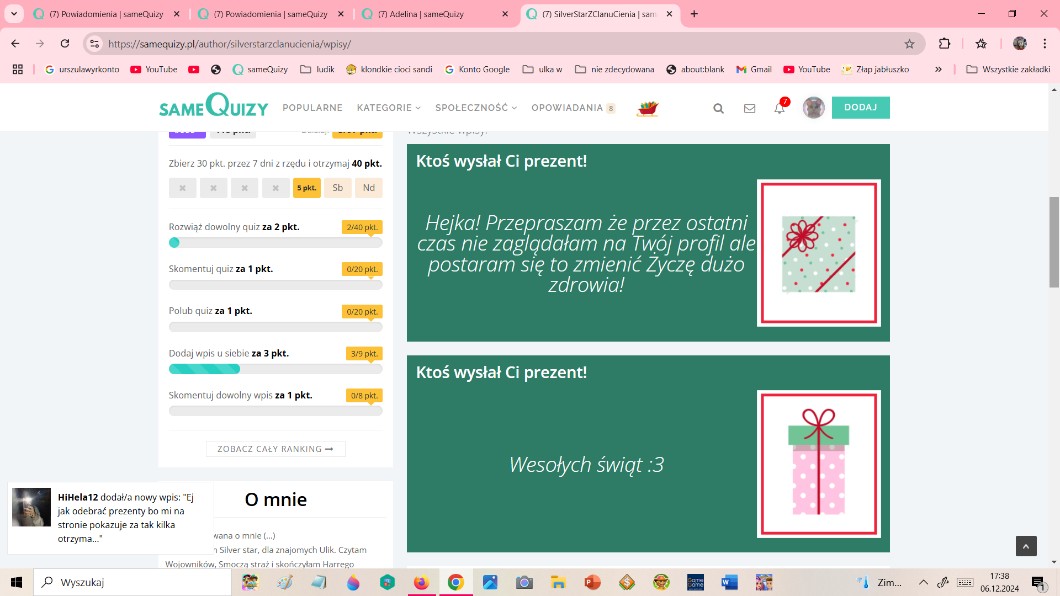Screen dimensions: 1060x596
Task: Click the pink polka-dot gift image
Action: pyautogui.click(x=818, y=463)
